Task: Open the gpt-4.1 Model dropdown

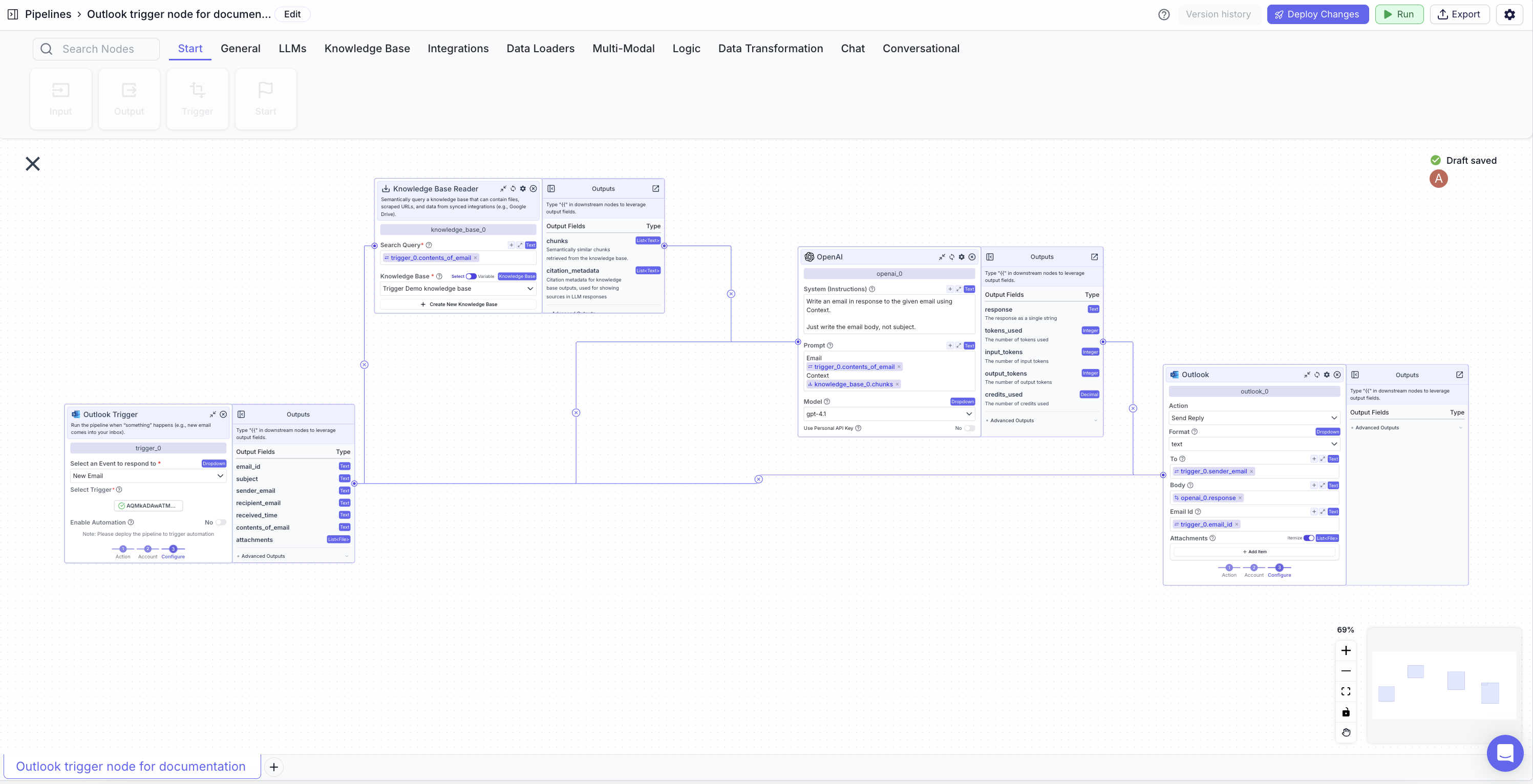Action: coord(888,414)
